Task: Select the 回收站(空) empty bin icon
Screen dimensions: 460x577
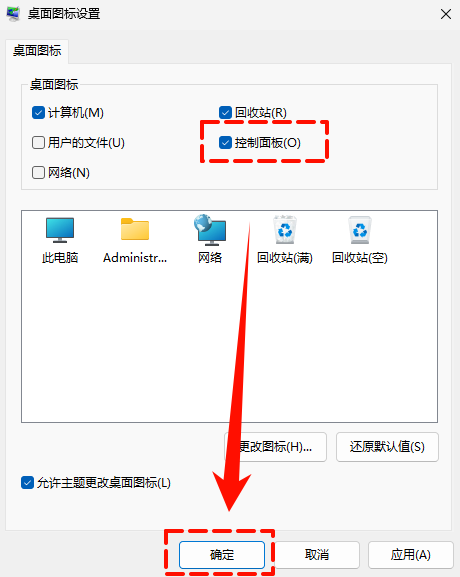Action: point(360,230)
